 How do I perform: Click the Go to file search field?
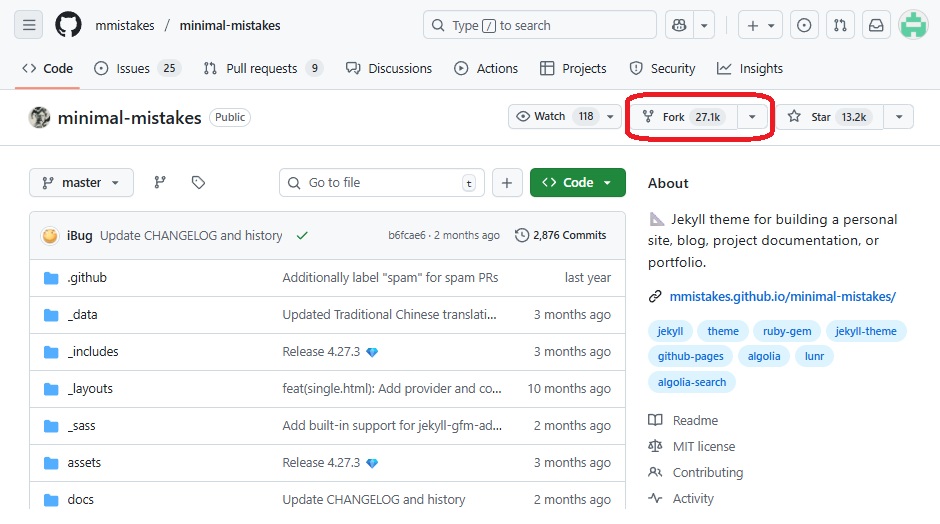point(380,183)
